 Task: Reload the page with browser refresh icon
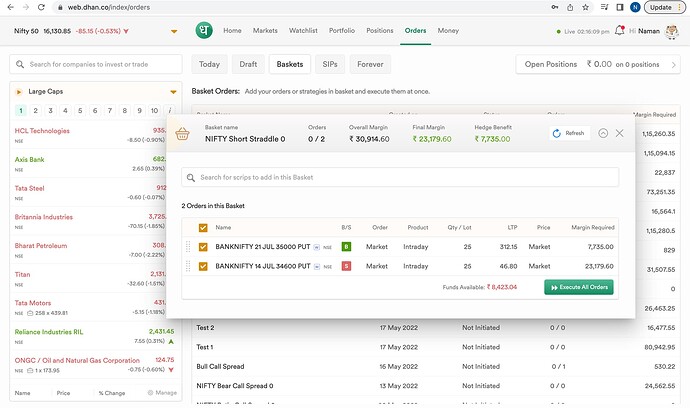click(41, 7)
